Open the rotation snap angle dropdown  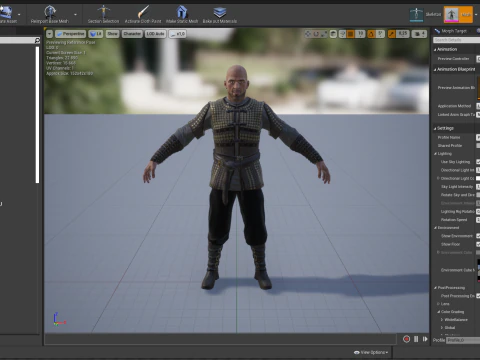pos(380,34)
